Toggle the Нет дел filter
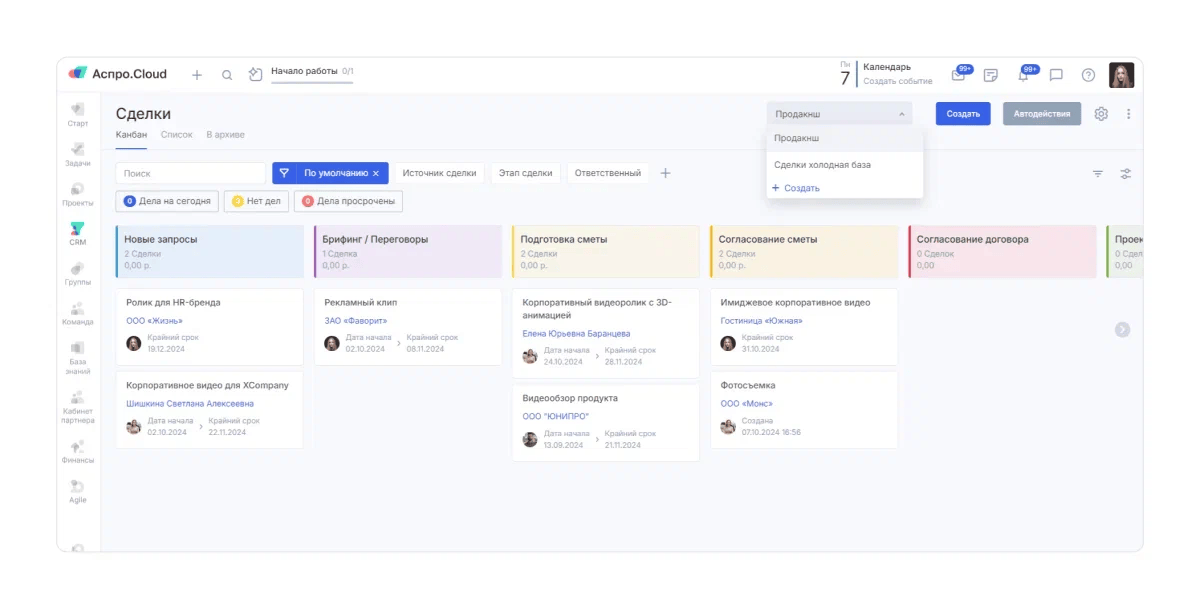 click(x=255, y=201)
